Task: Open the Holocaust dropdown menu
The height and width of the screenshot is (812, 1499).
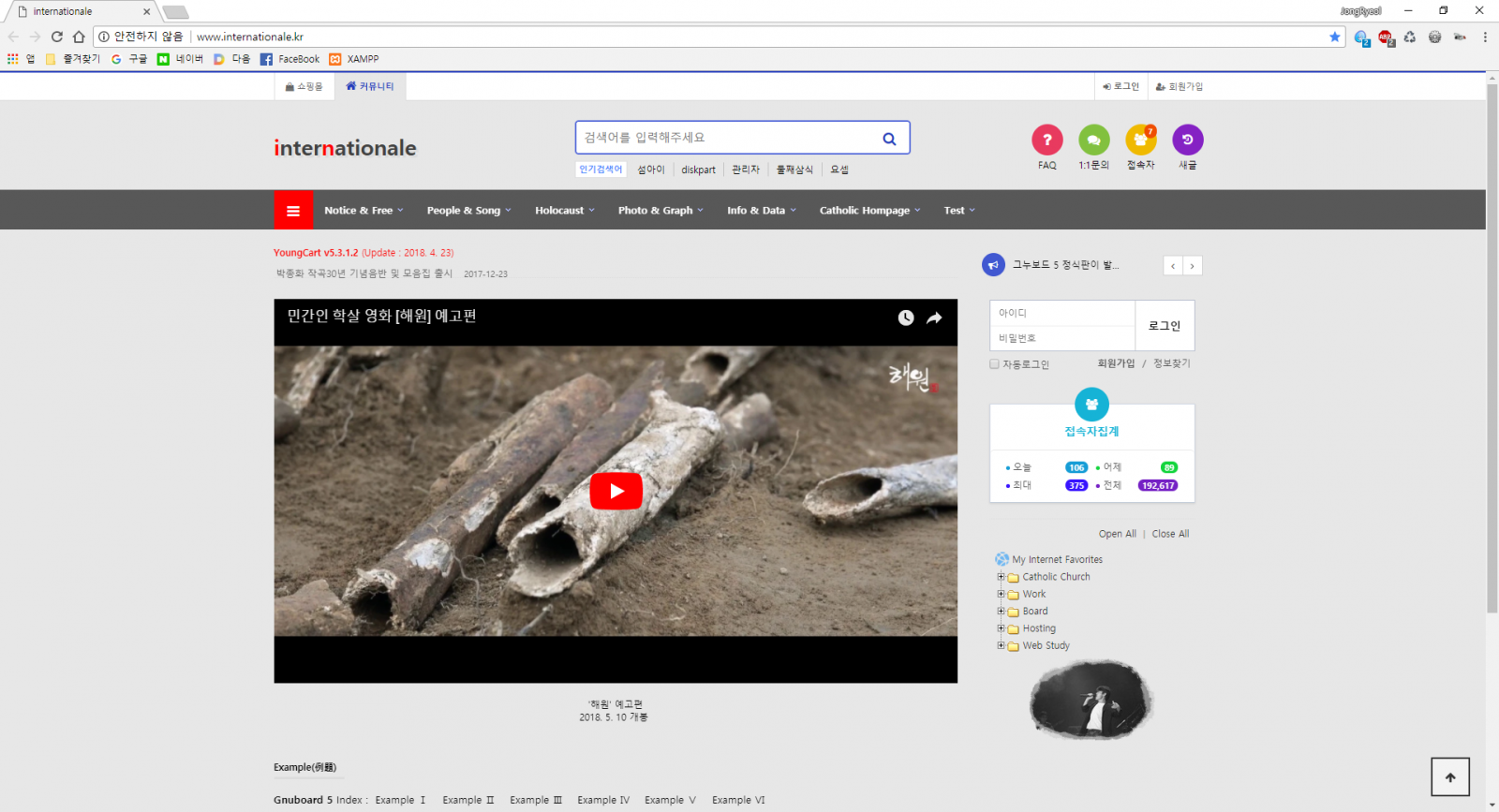Action: 564,211
